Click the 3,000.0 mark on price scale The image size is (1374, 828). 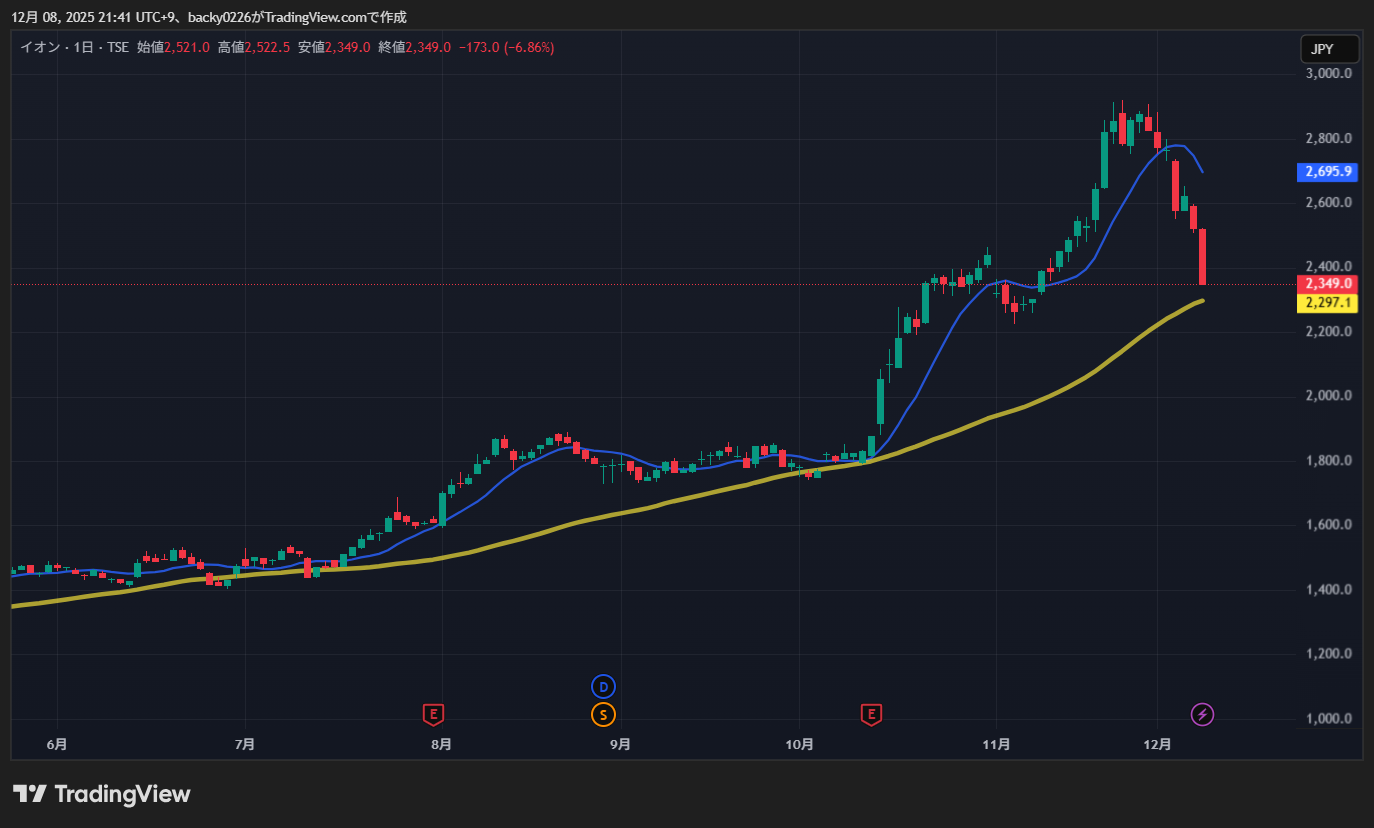[1329, 74]
